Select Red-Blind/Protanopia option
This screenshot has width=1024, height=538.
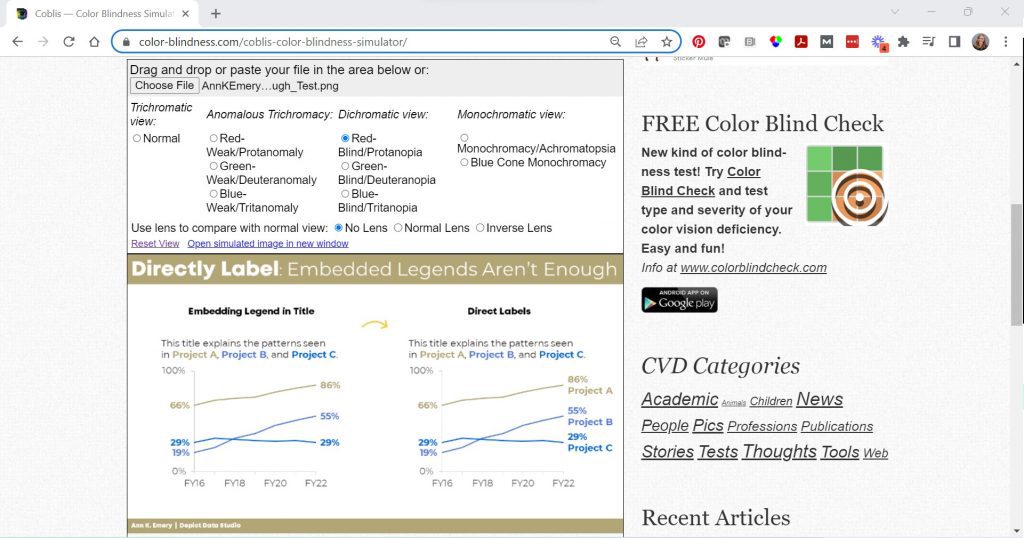pyautogui.click(x=345, y=138)
